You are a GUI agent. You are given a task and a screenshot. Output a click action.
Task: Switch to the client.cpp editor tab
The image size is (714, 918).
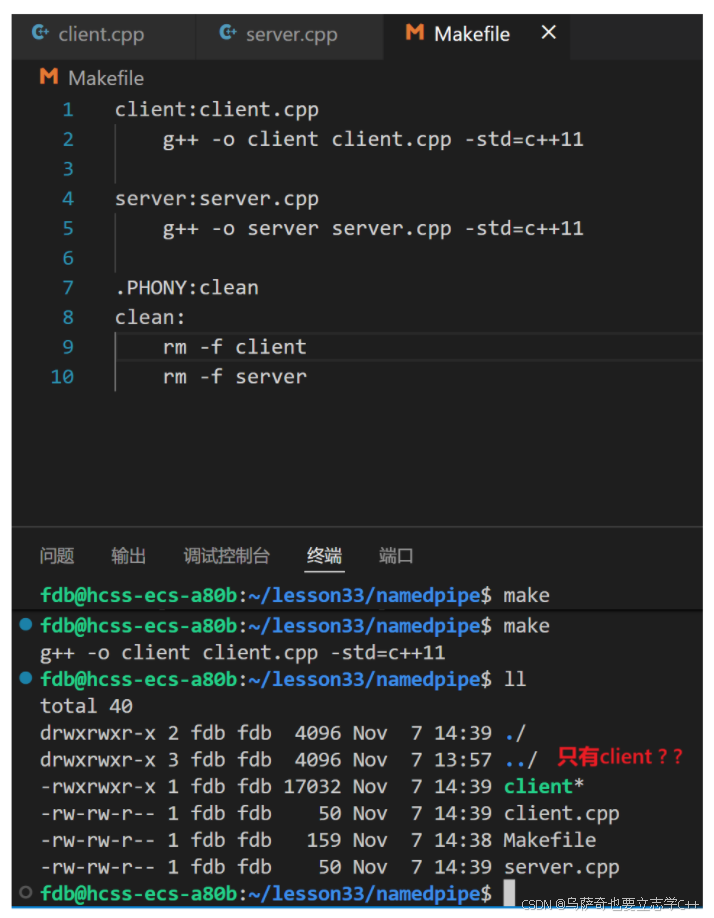pyautogui.click(x=103, y=35)
